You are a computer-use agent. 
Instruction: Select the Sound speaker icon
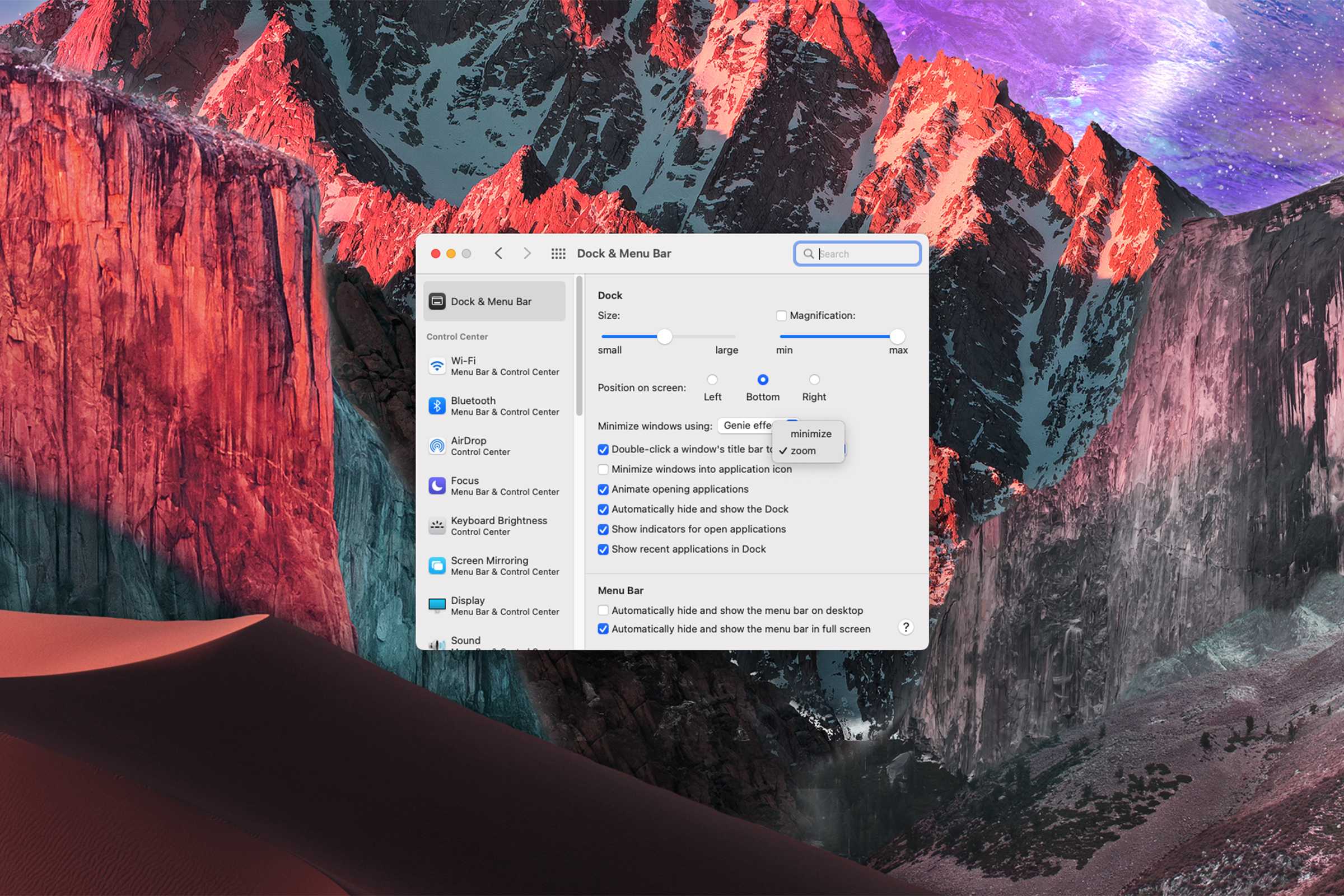[437, 644]
